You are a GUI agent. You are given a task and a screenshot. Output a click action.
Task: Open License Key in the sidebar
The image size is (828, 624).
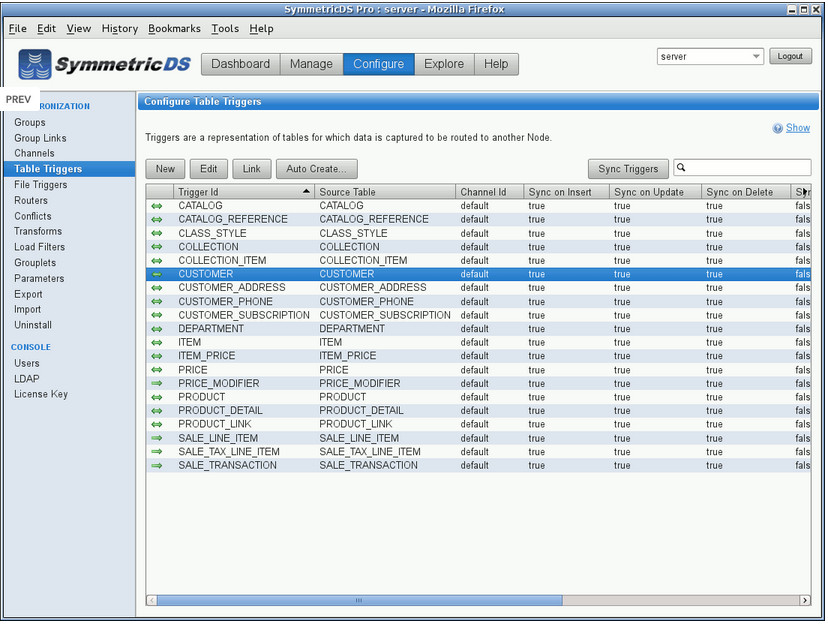click(41, 394)
